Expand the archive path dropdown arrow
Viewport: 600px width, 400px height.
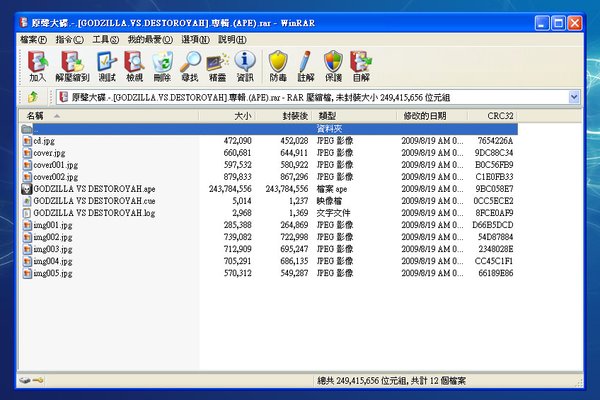pyautogui.click(x=574, y=97)
